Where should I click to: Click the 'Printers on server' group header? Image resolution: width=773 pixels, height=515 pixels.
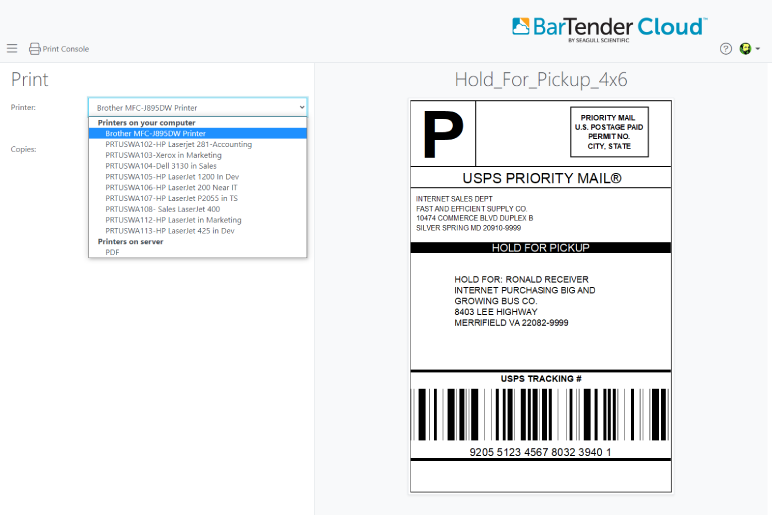130,241
